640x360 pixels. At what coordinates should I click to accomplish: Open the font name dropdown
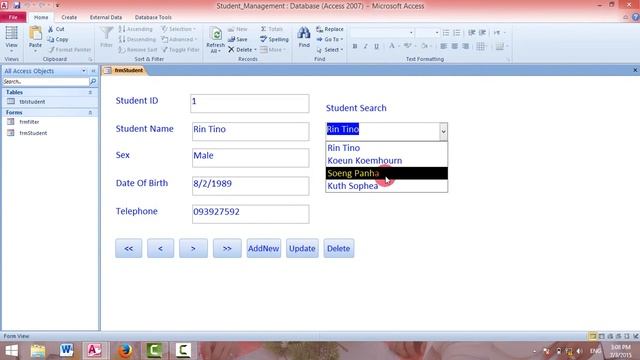[411, 33]
